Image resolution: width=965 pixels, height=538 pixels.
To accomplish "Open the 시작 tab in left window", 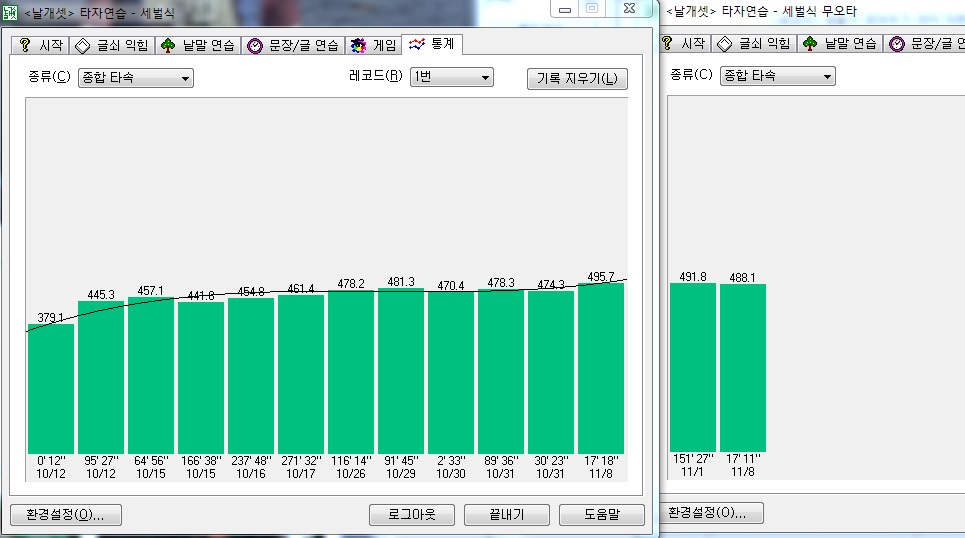I will (39, 46).
